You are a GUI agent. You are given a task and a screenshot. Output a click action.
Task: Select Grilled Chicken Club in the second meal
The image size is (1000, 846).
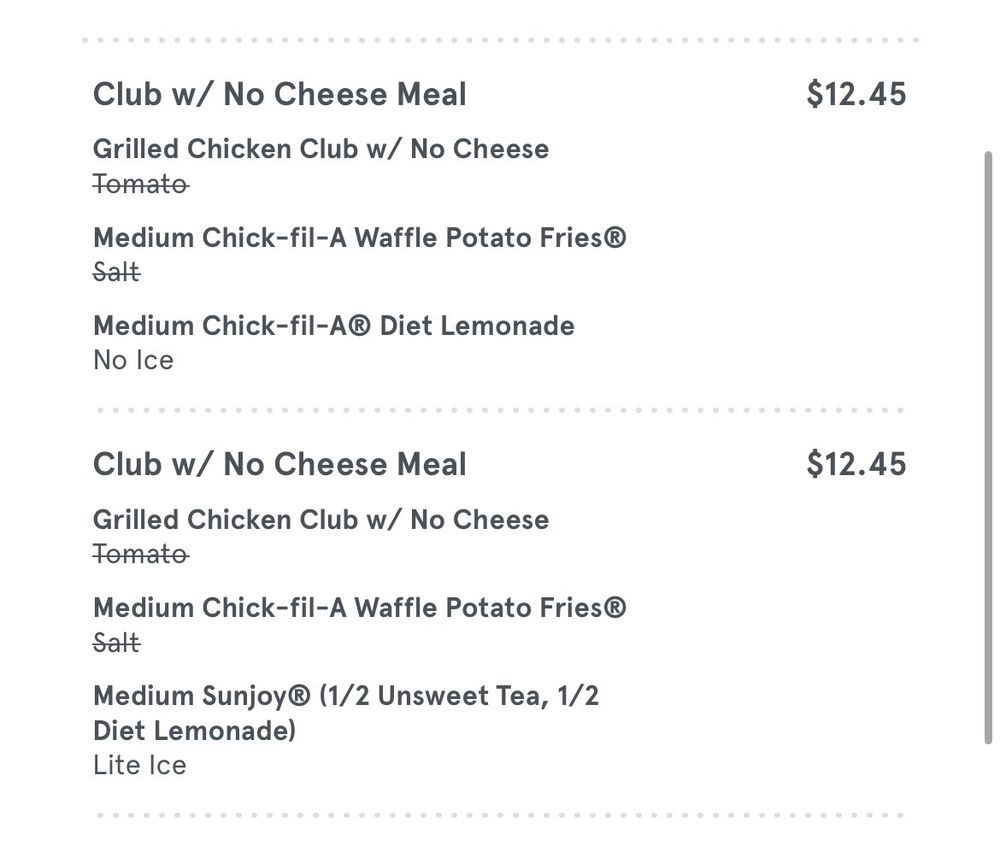click(320, 520)
